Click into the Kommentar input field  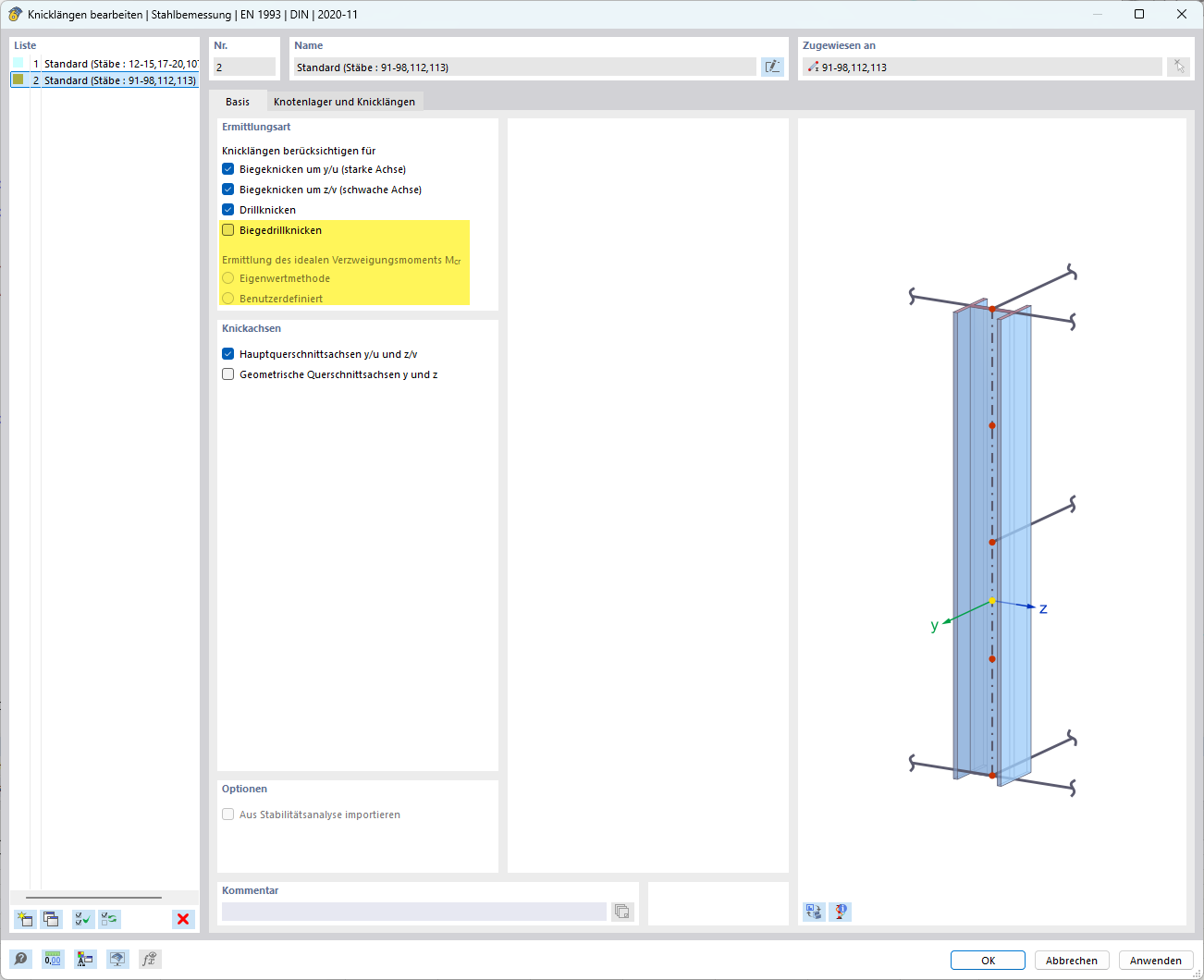point(413,912)
